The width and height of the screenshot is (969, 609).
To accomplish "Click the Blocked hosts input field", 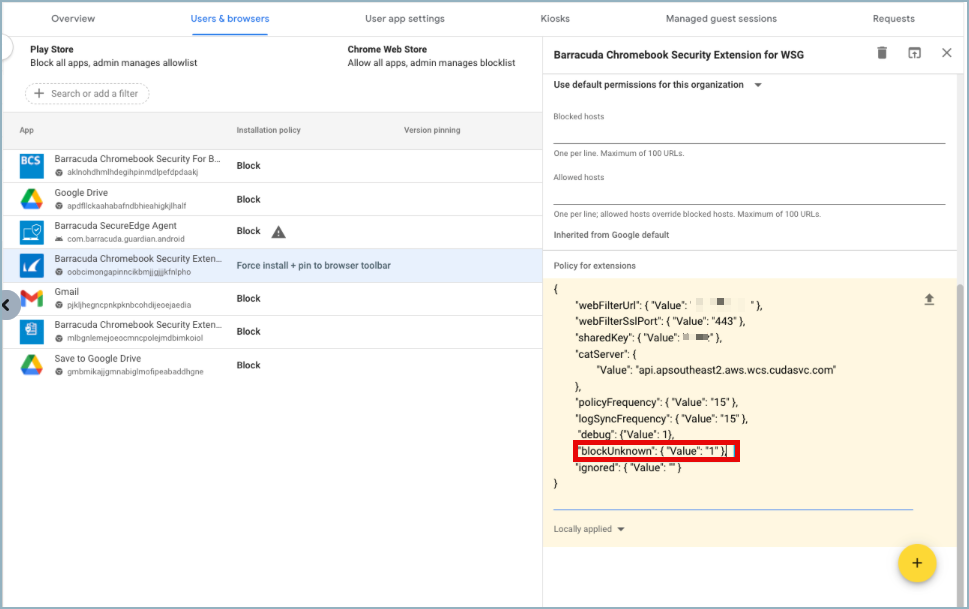I will click(x=749, y=134).
